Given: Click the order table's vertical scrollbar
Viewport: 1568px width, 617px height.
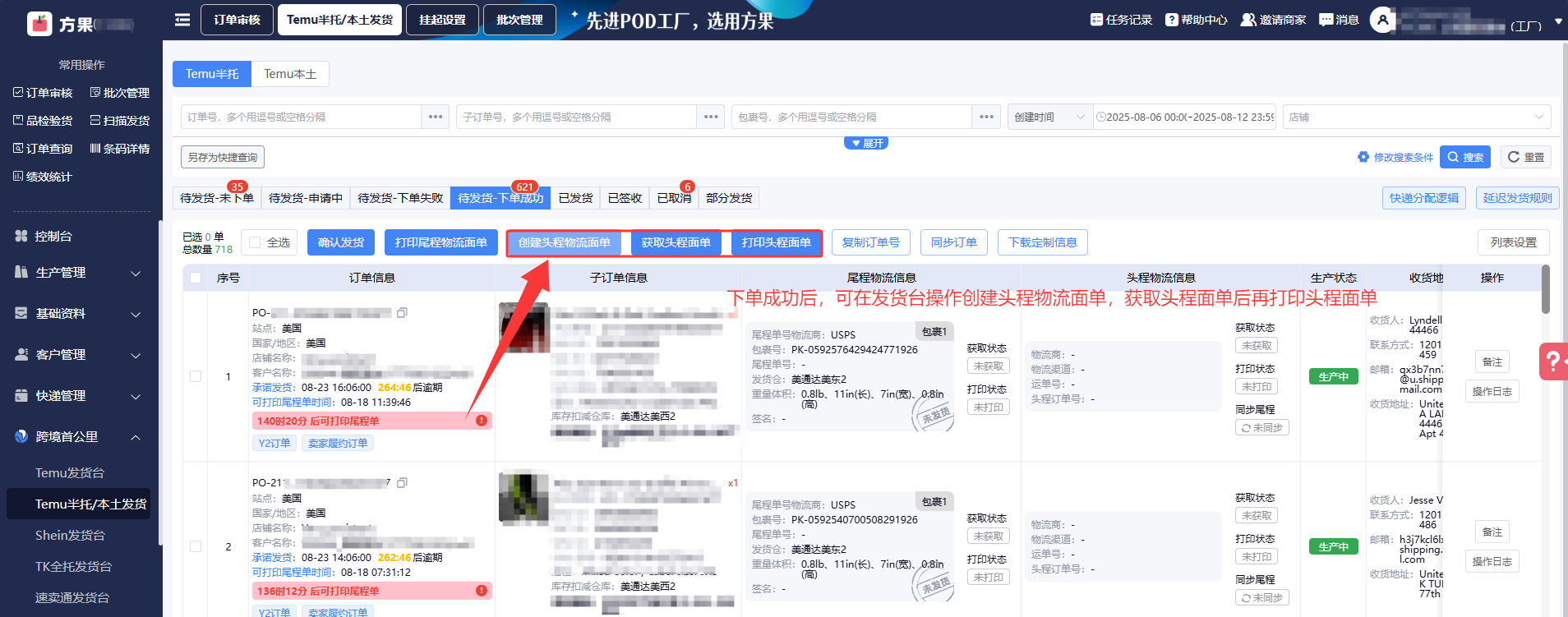Looking at the screenshot, I should point(1546,288).
